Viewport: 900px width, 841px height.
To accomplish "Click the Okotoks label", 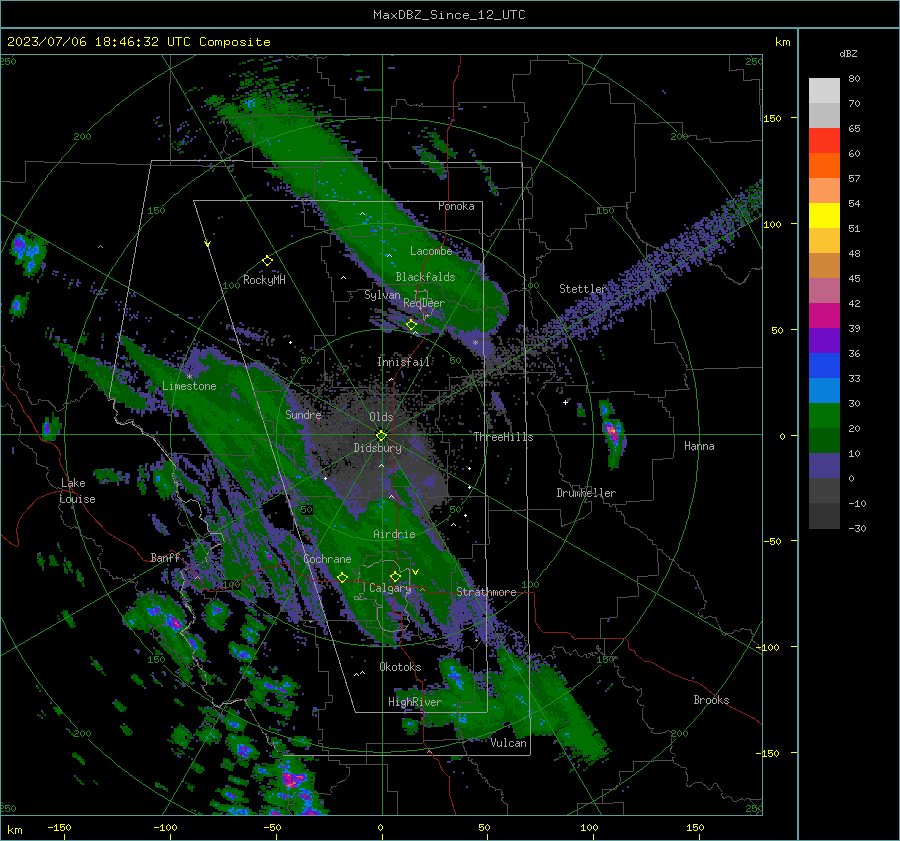I will [x=400, y=667].
